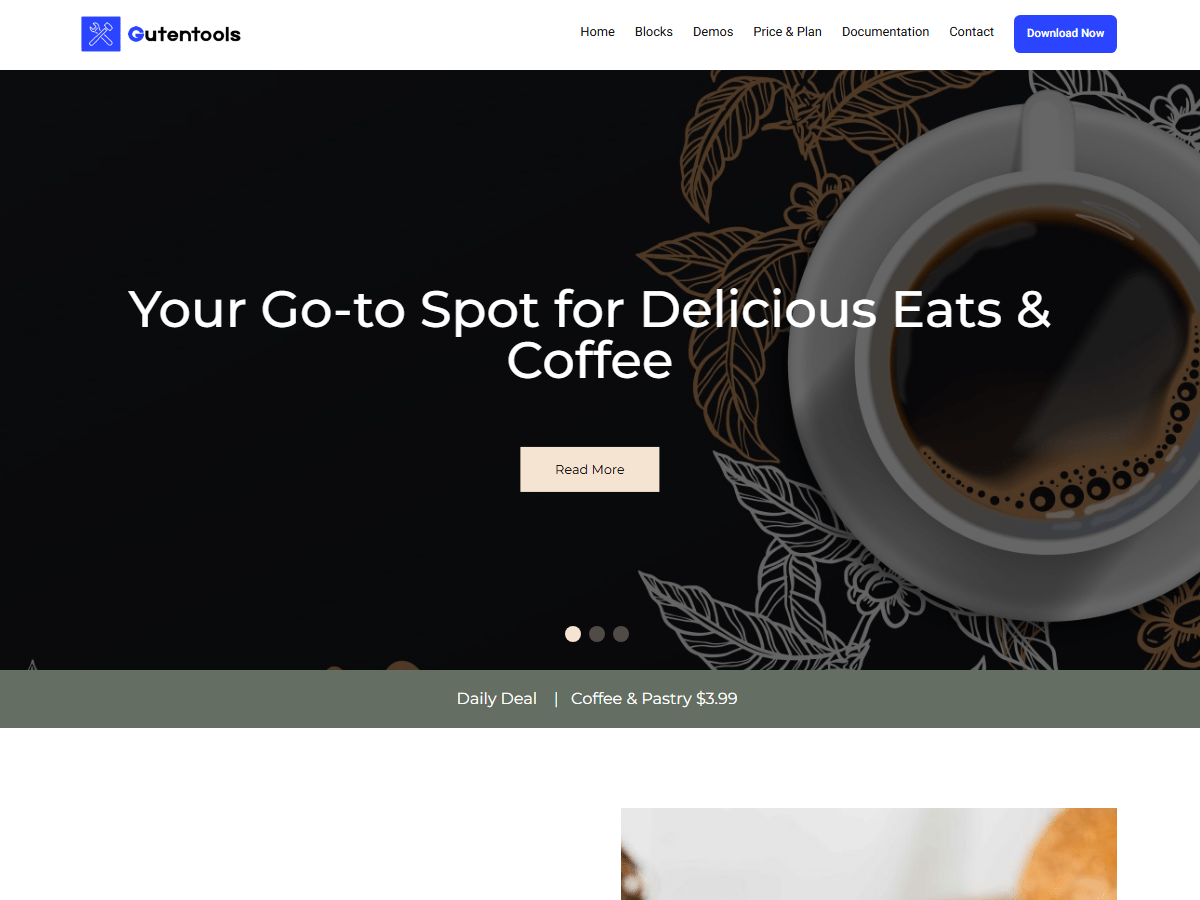Click the Gutentools wrench logo icon
The image size is (1200, 900).
pos(101,34)
